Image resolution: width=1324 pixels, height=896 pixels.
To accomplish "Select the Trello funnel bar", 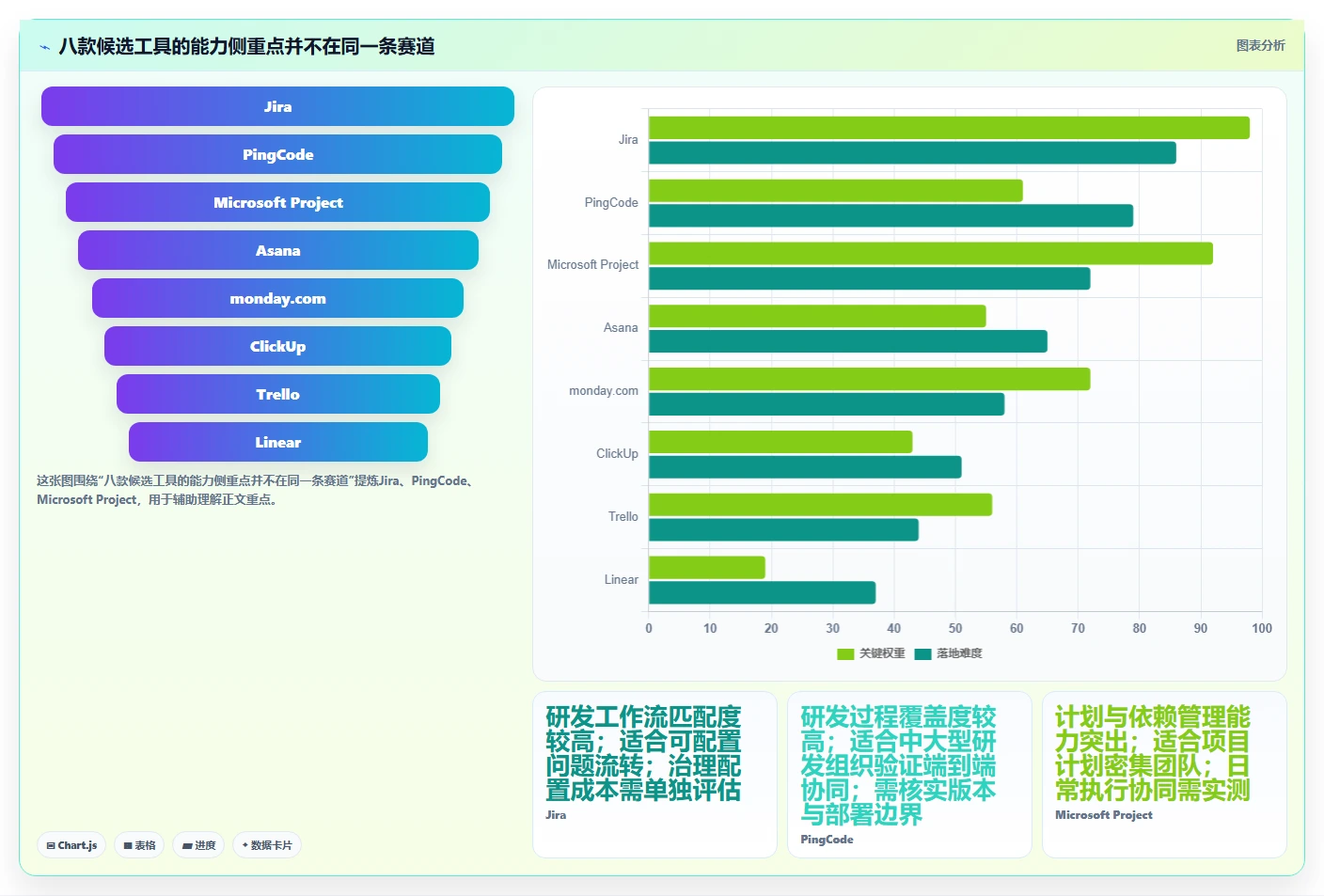I will [277, 394].
